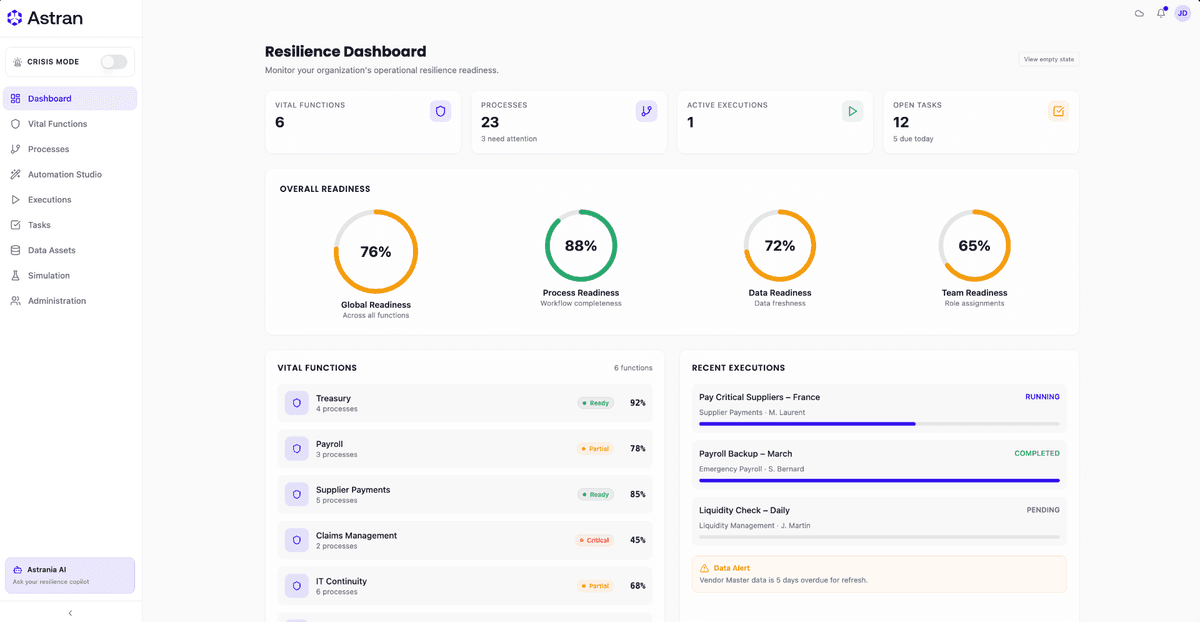The width and height of the screenshot is (1200, 622).
Task: Click the Open Tasks checkbox icon
Action: (1058, 111)
